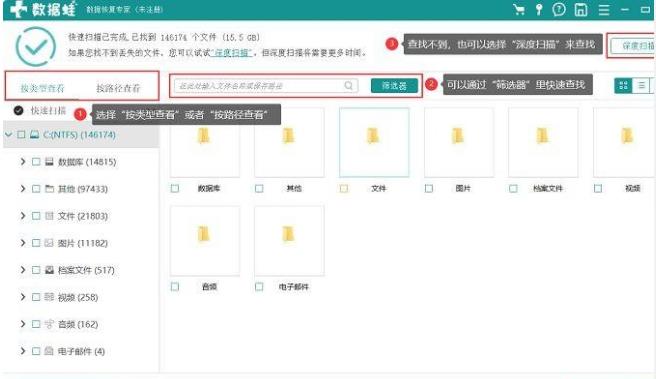Click the search magnifier icon
Image resolution: width=656 pixels, height=379 pixels.
point(348,85)
